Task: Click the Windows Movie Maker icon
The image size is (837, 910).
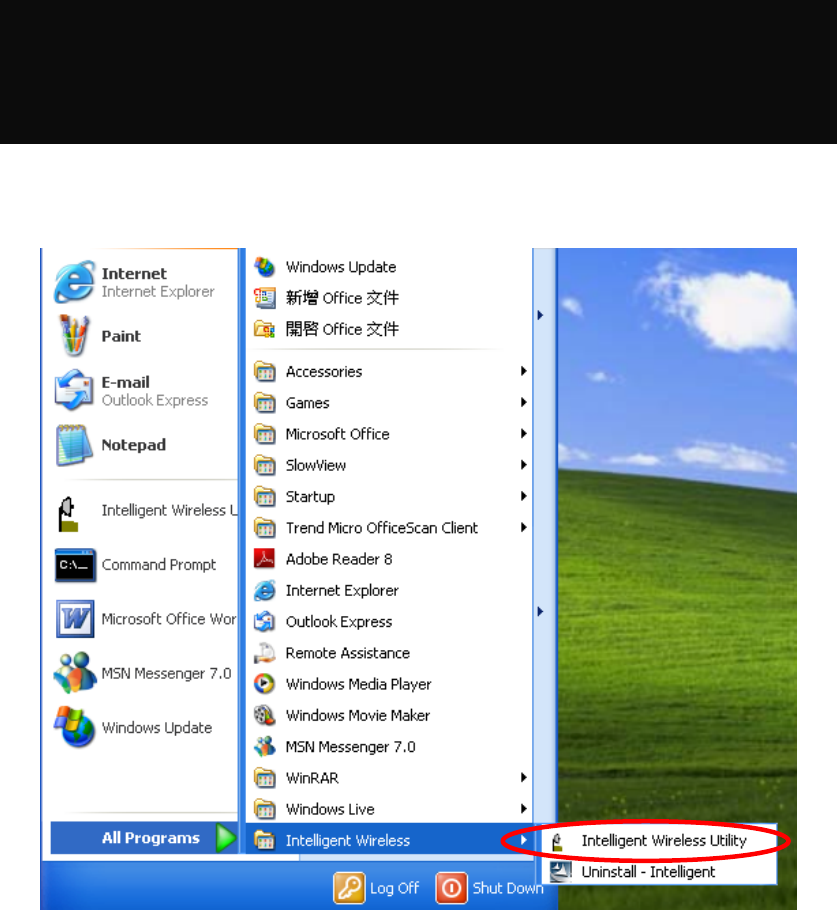Action: coord(265,715)
